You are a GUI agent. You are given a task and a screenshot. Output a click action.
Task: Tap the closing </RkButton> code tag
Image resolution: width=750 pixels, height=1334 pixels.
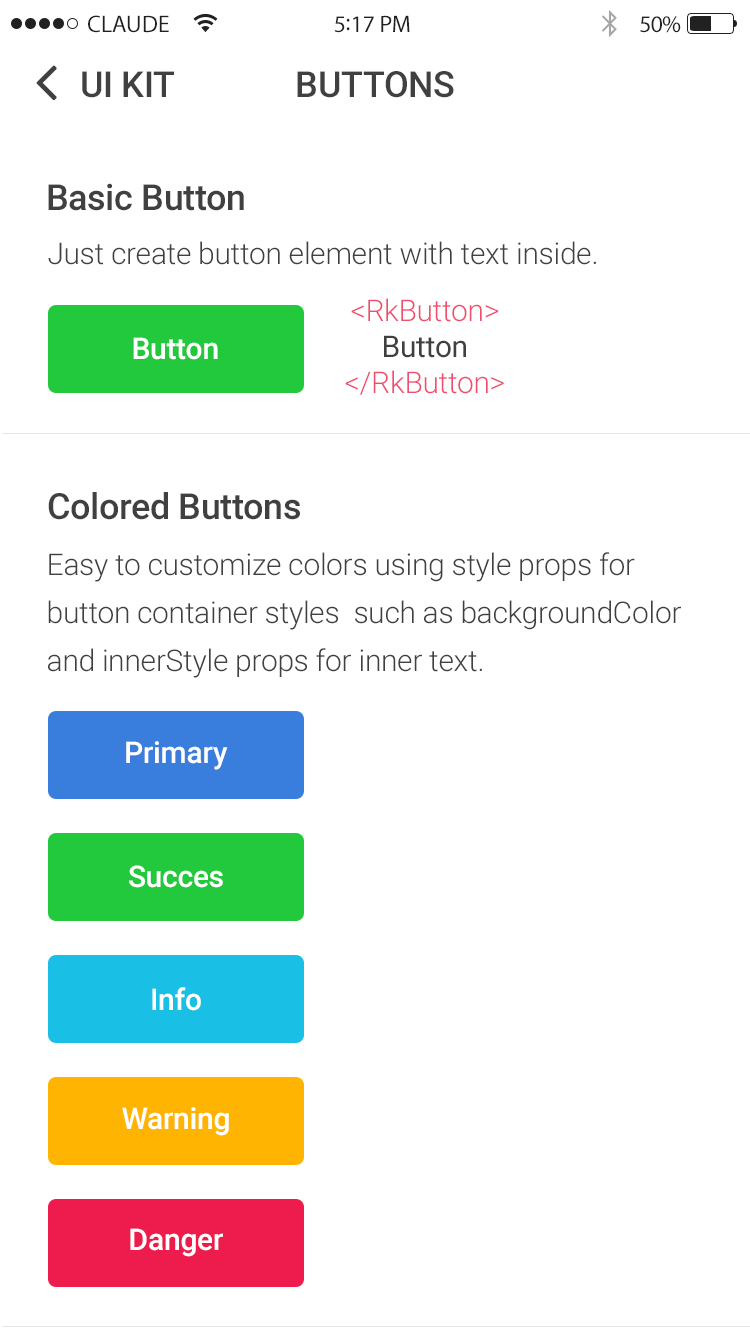point(424,383)
